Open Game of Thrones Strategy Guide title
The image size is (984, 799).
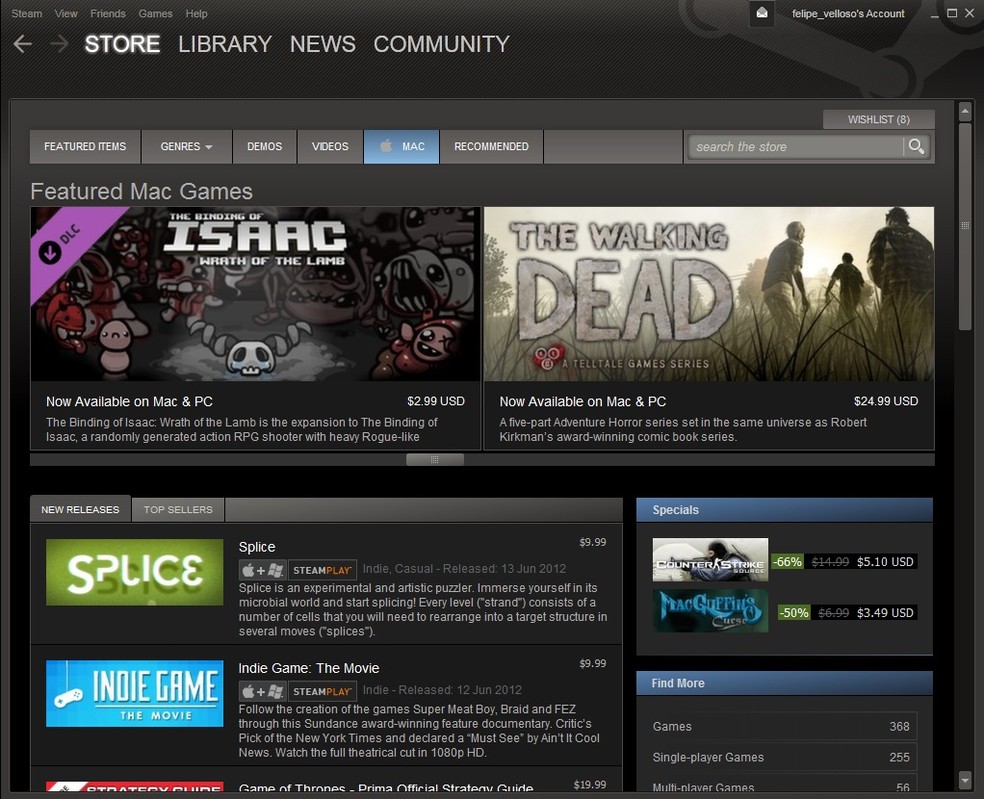pyautogui.click(x=386, y=788)
